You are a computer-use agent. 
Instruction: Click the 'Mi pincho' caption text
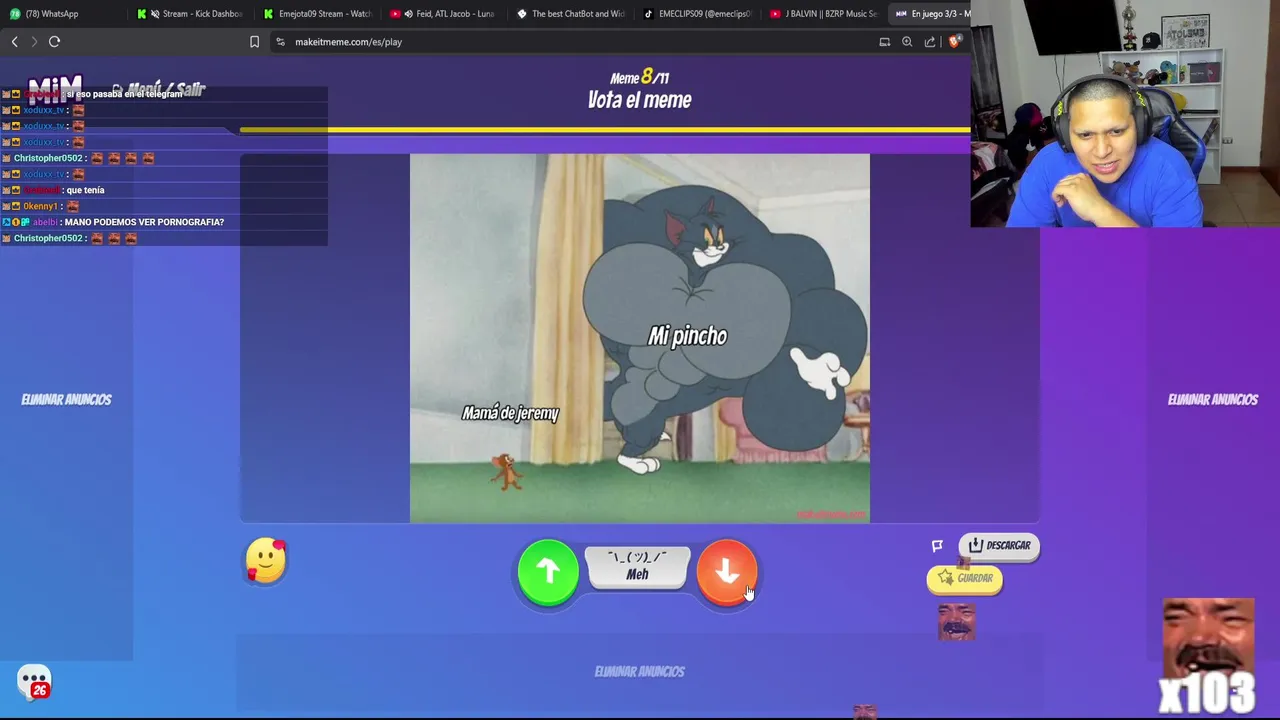click(687, 336)
